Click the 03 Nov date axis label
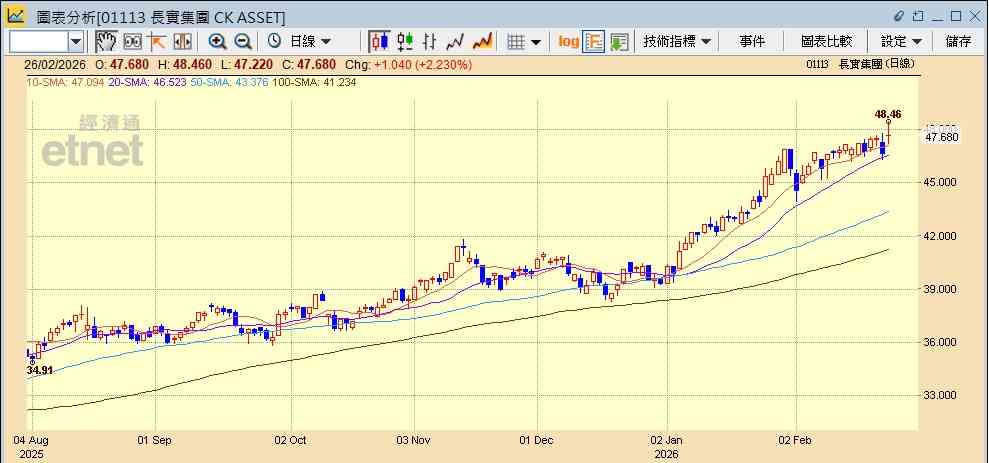The height and width of the screenshot is (463, 989). click(x=414, y=440)
